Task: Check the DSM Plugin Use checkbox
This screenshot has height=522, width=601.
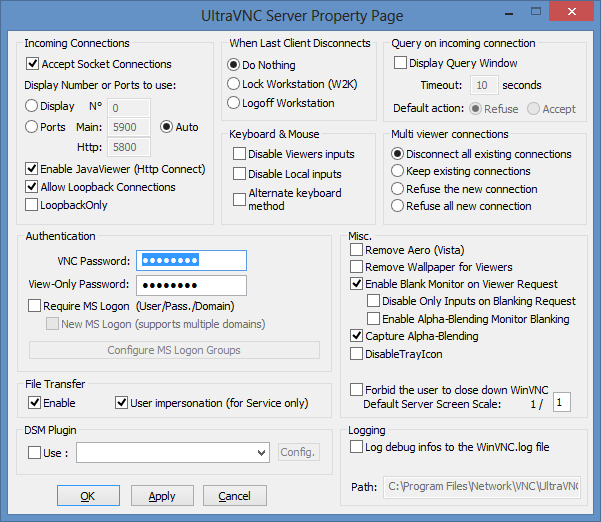Action: [34, 453]
